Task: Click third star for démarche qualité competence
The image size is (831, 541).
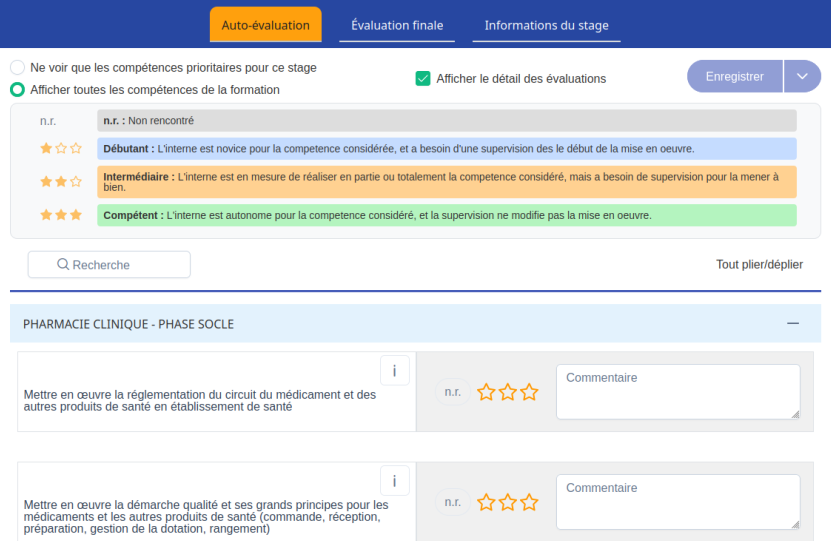Action: tap(529, 502)
